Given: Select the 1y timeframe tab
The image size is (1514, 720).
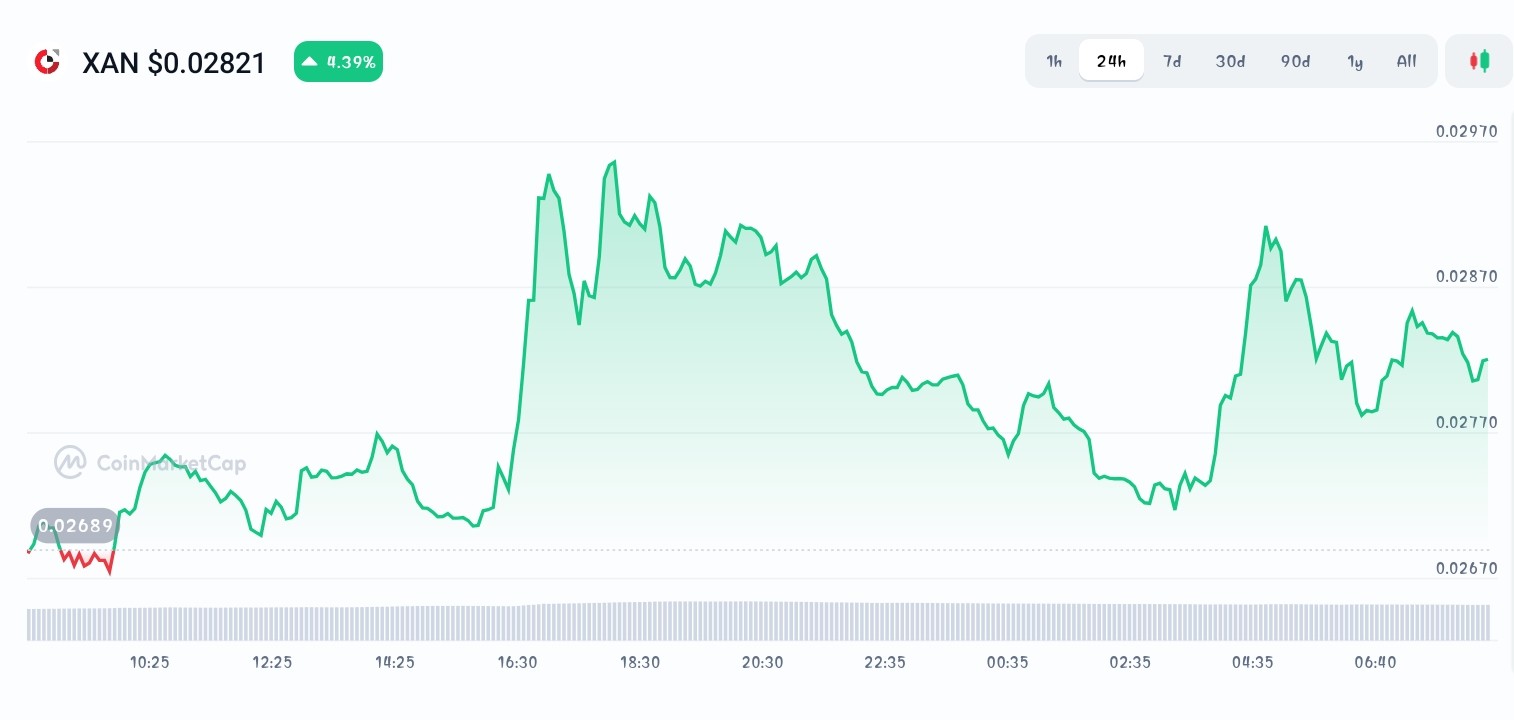Looking at the screenshot, I should (1355, 61).
